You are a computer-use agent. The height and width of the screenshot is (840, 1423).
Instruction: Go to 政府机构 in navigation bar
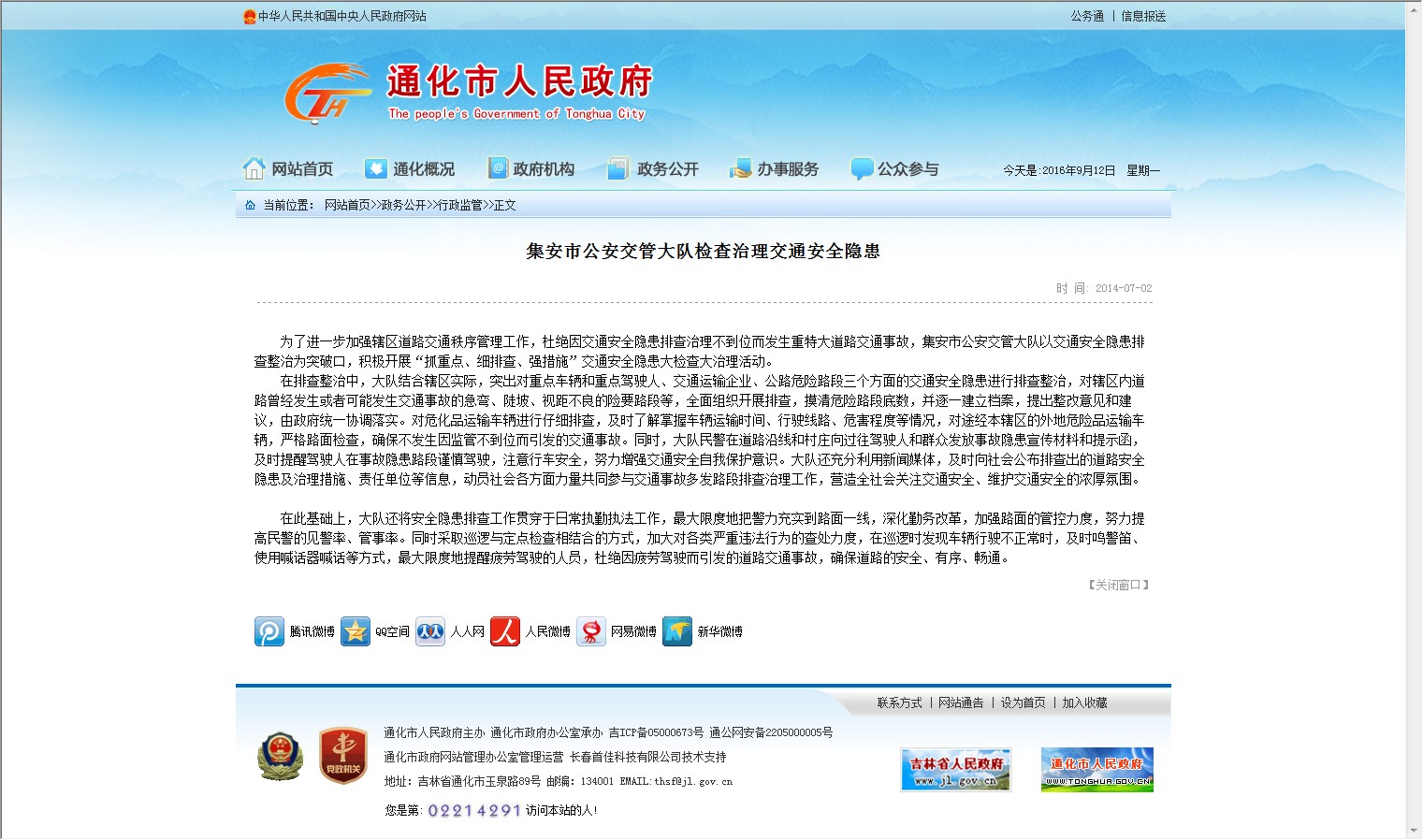(x=531, y=169)
